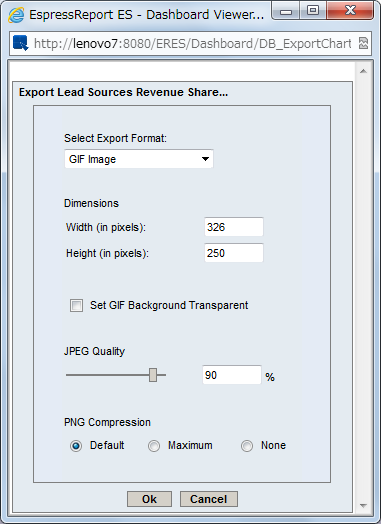Close the Dashboard Viewer window

[x=350, y=11]
